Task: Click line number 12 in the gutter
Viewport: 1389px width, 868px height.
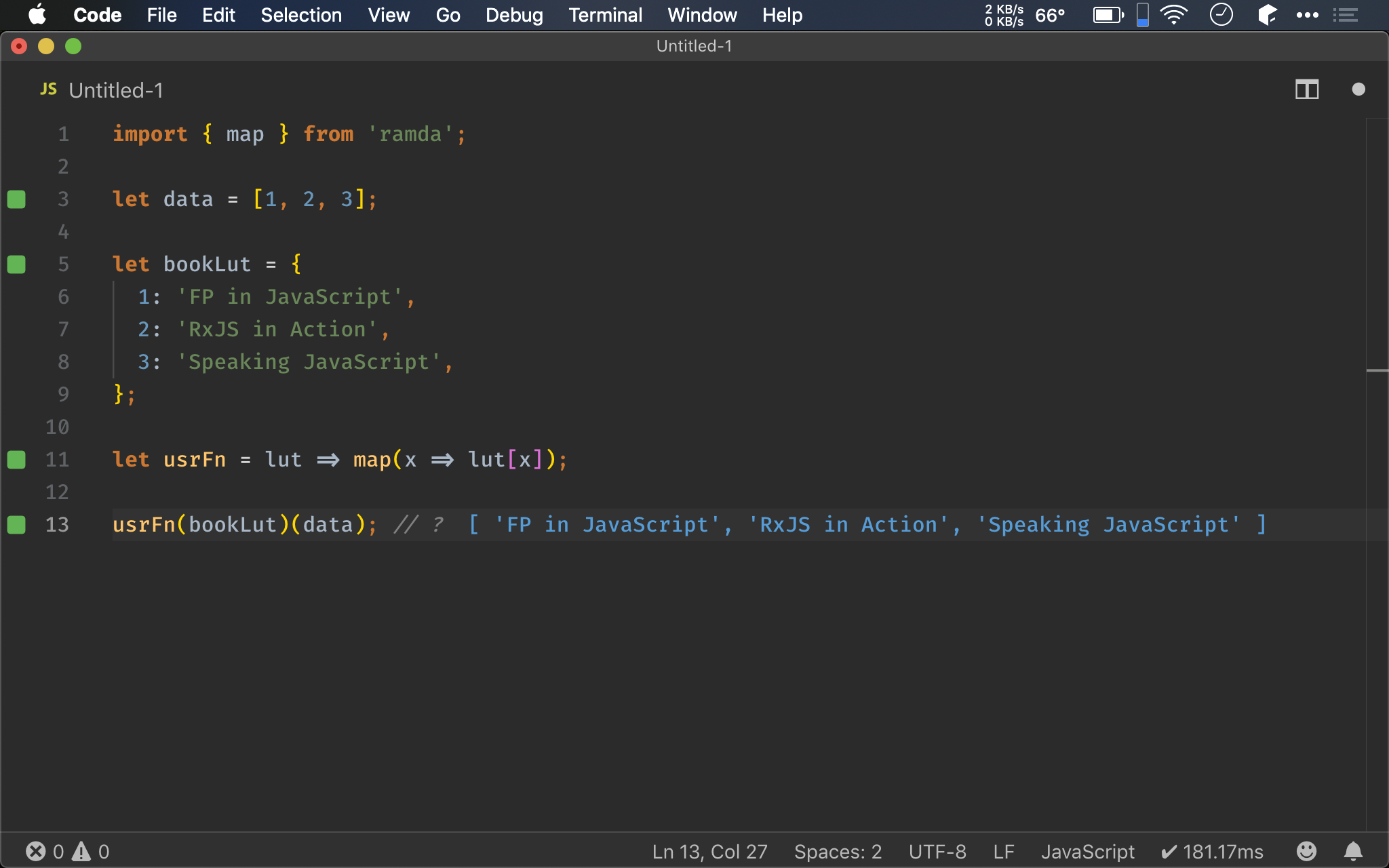Action: [57, 492]
